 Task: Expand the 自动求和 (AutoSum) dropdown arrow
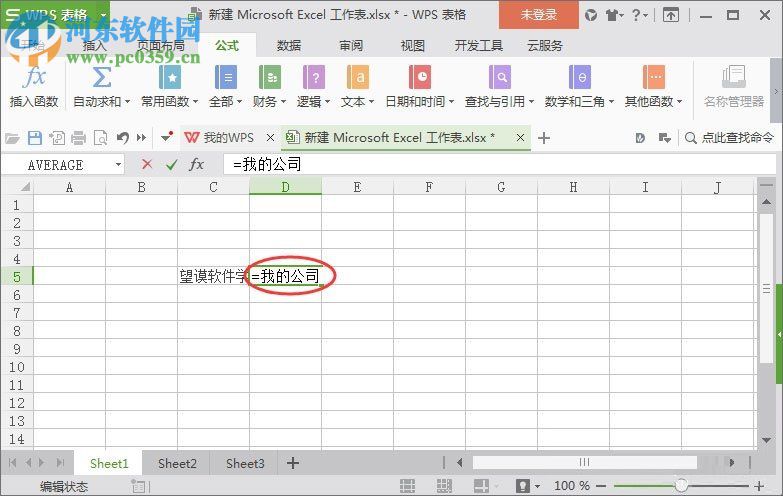pyautogui.click(x=127, y=102)
